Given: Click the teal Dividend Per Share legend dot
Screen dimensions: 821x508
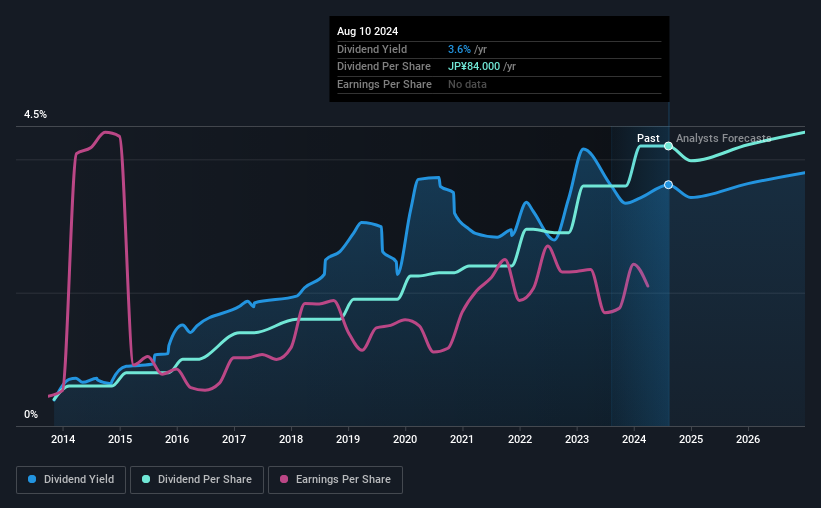Looking at the screenshot, I should tap(146, 479).
